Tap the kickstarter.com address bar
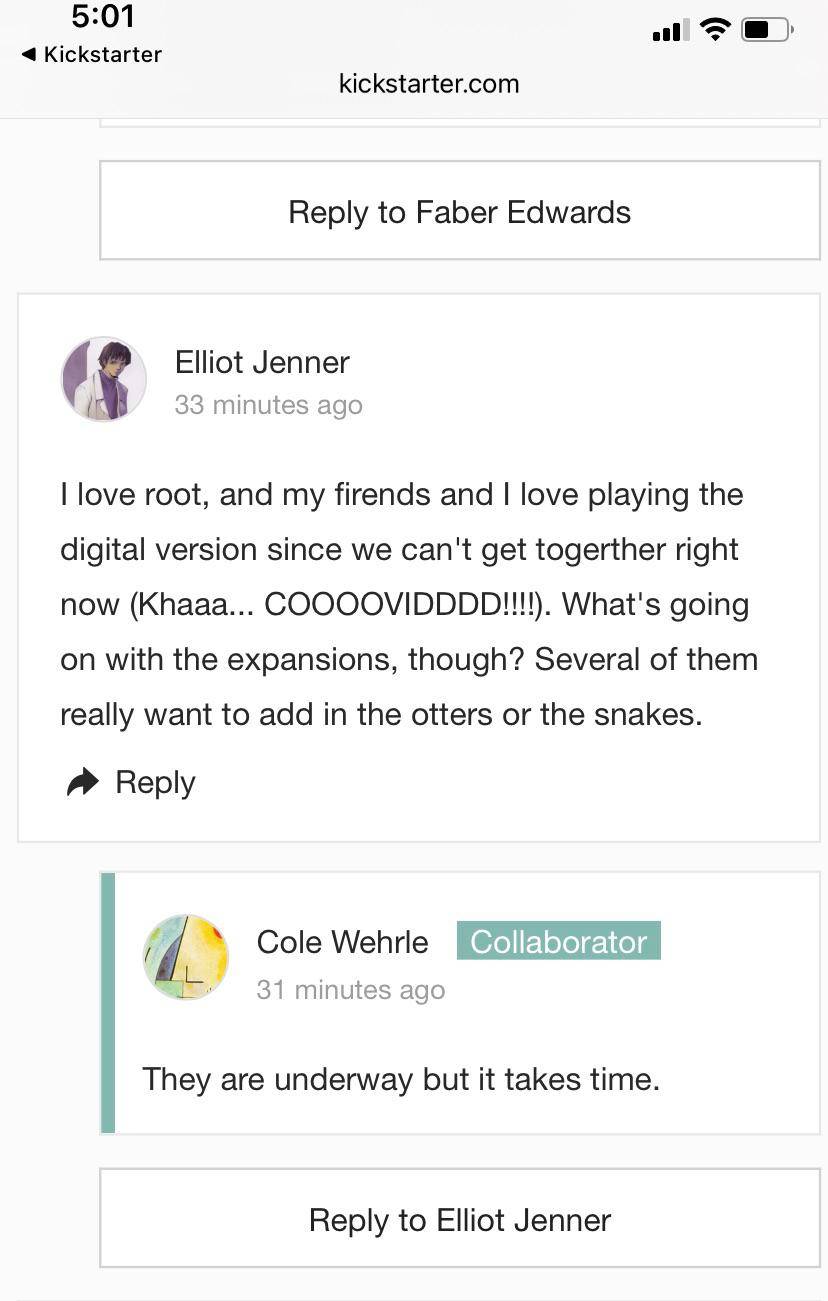Image resolution: width=828 pixels, height=1301 pixels. pos(429,84)
